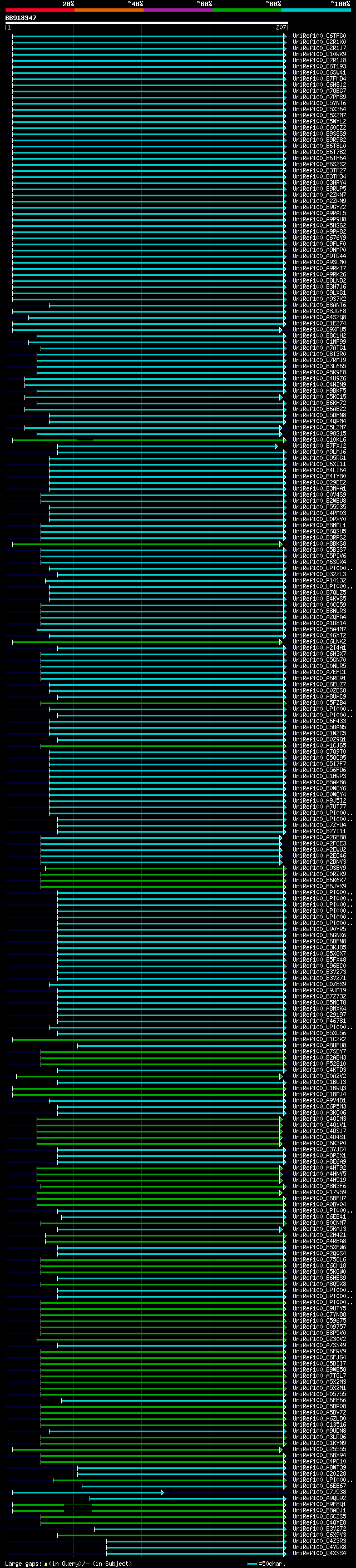
Task: Click the =50char. scale legend
Action: pyautogui.click(x=266, y=1563)
